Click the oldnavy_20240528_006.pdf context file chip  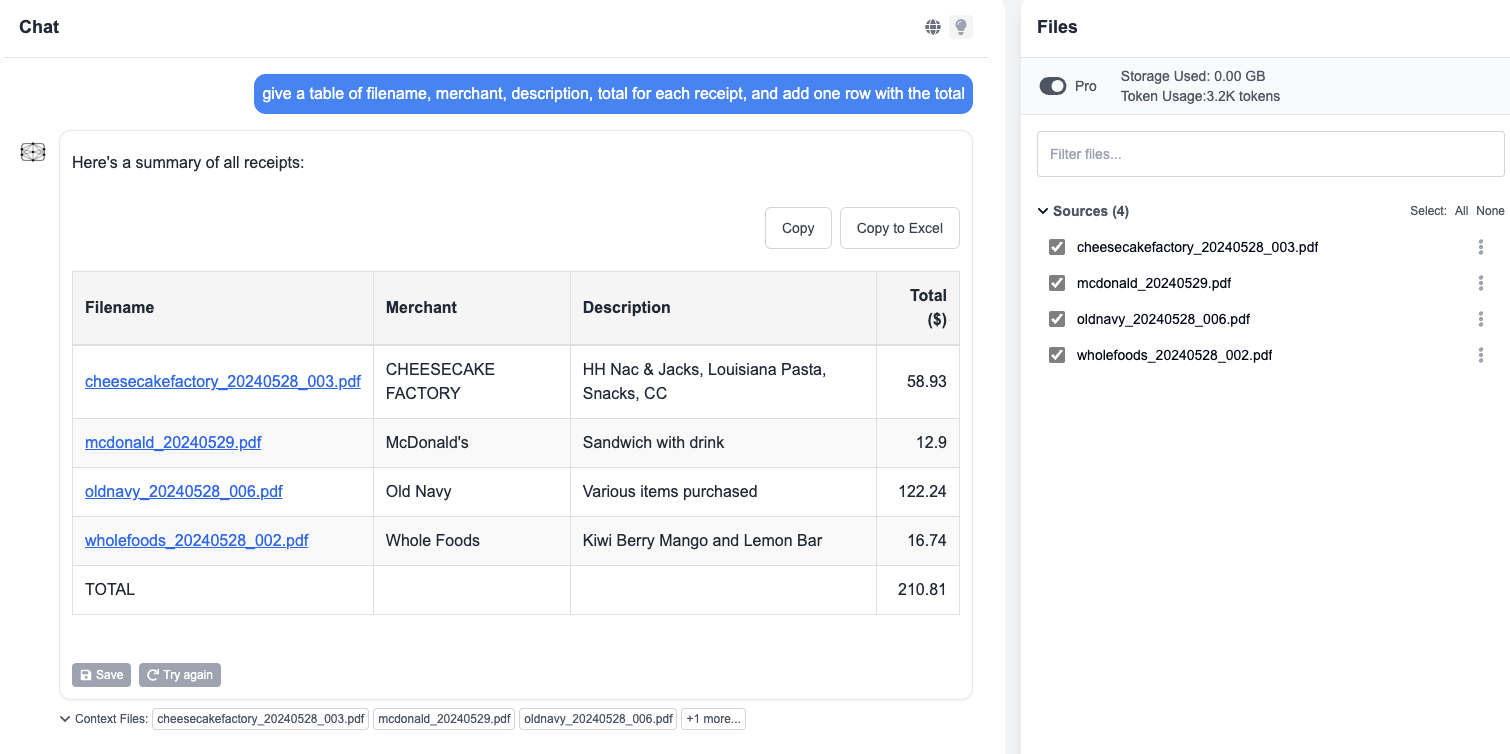(598, 719)
